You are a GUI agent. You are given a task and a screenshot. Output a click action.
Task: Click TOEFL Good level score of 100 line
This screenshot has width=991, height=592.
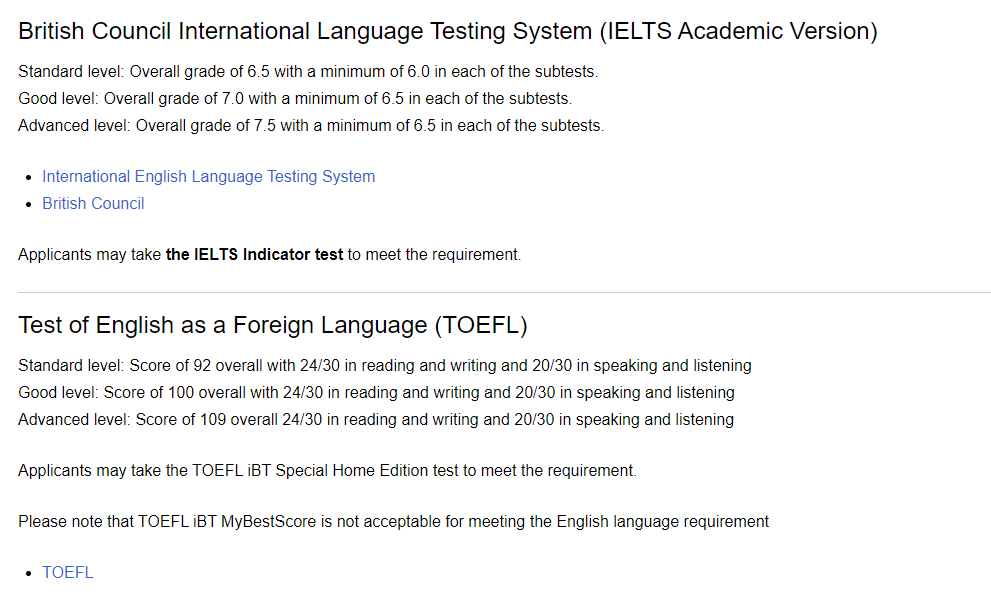376,392
